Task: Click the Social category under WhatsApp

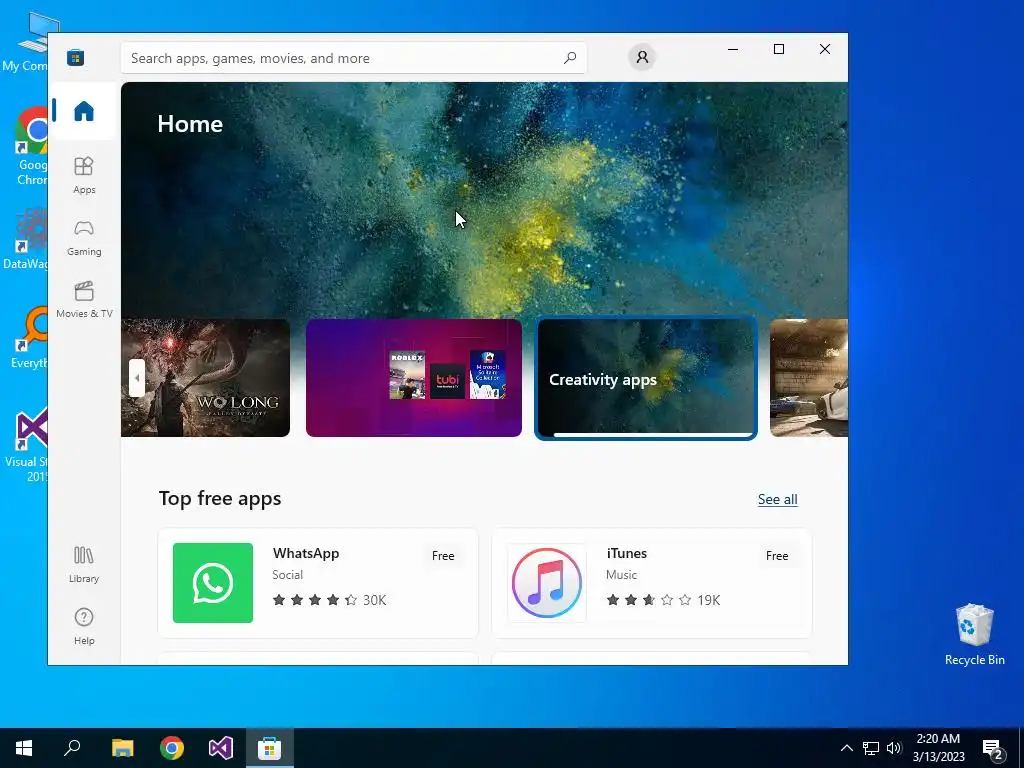Action: click(287, 575)
